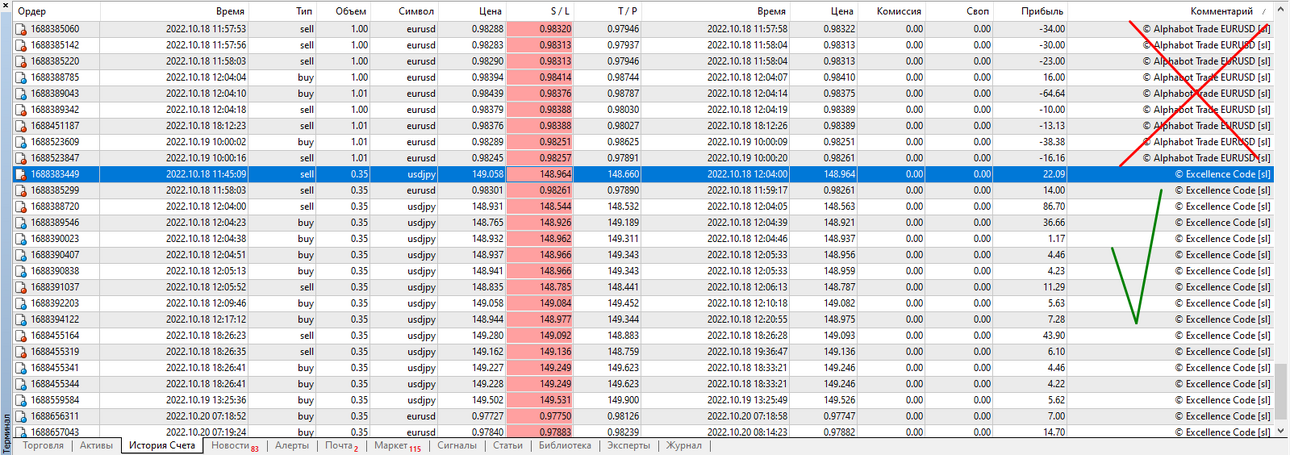The height and width of the screenshot is (455, 1290).
Task: Click the order icon for 1688389546
Action: [x=22, y=222]
